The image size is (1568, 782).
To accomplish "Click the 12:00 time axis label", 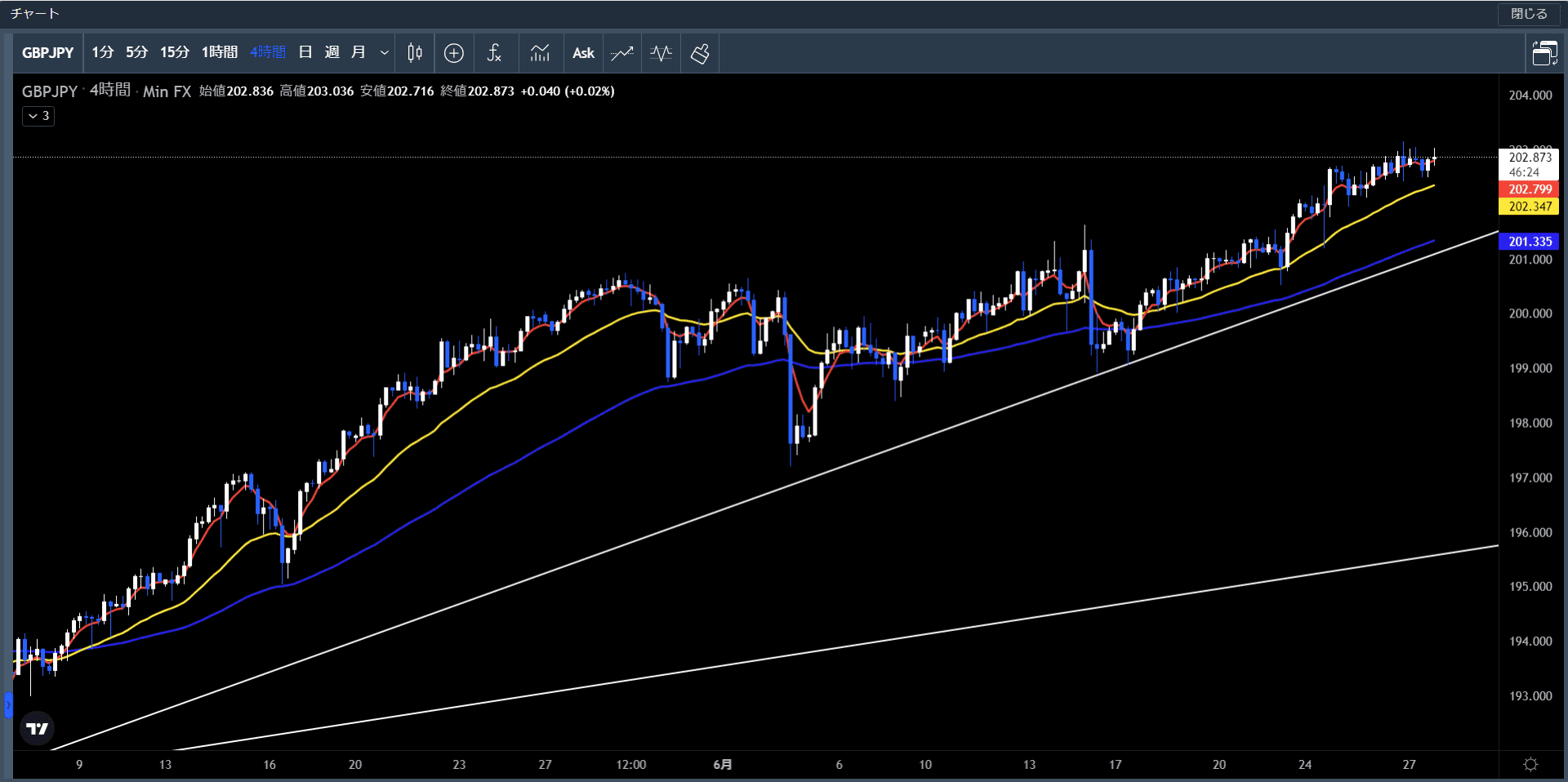I will coord(630,765).
